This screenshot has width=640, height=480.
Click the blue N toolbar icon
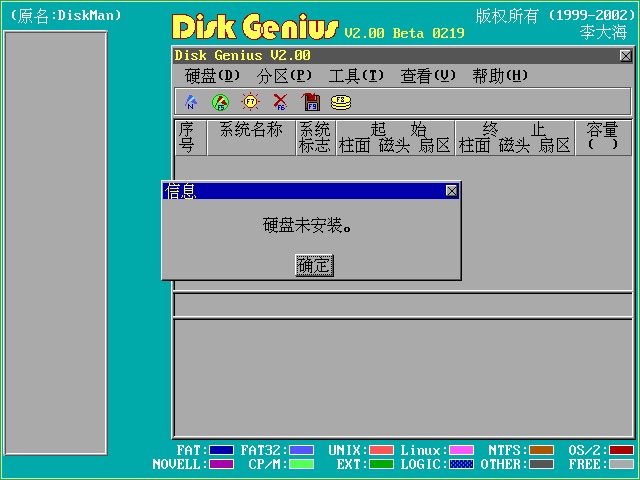190,102
